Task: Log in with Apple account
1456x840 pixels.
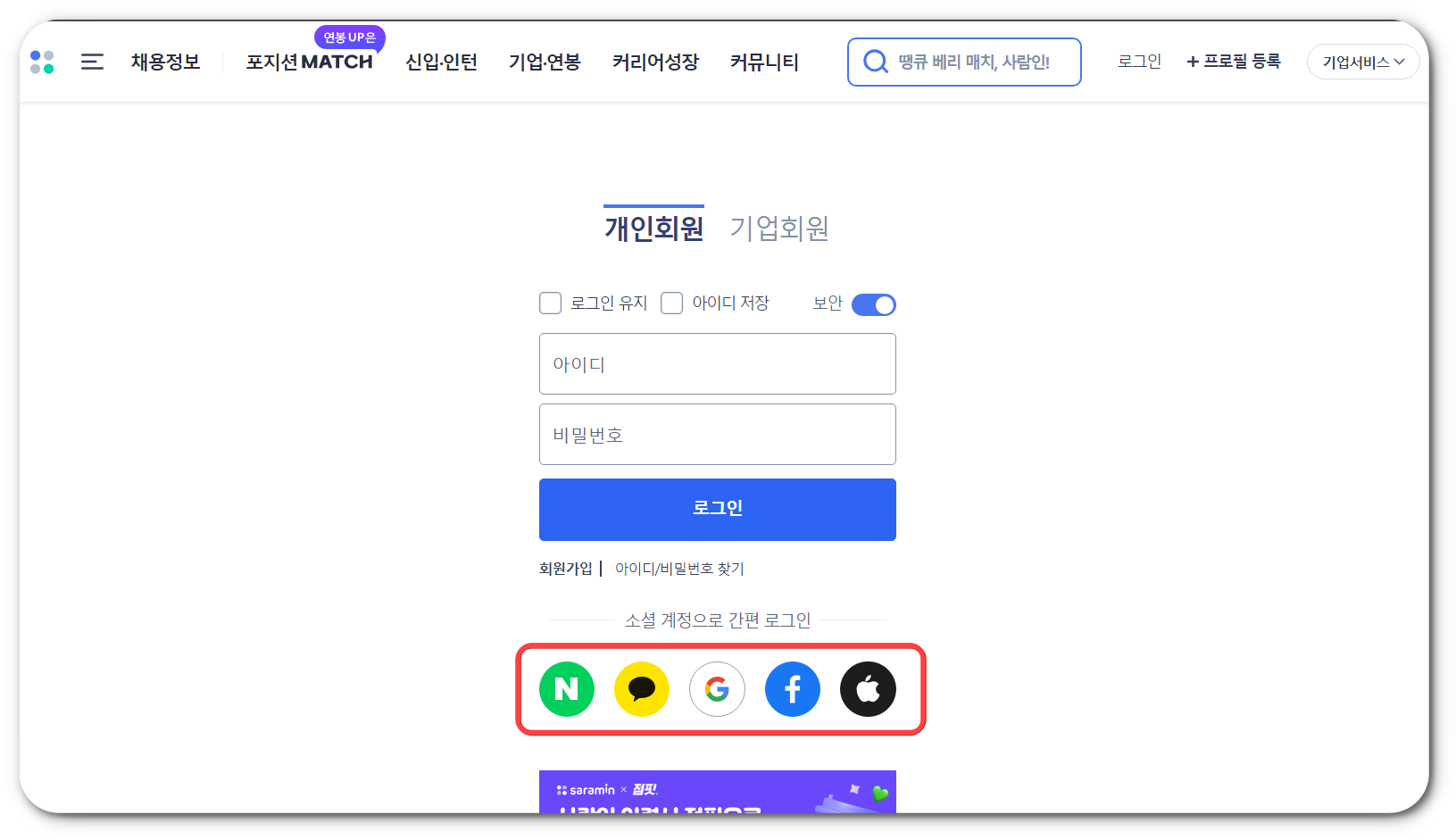Action: point(867,688)
